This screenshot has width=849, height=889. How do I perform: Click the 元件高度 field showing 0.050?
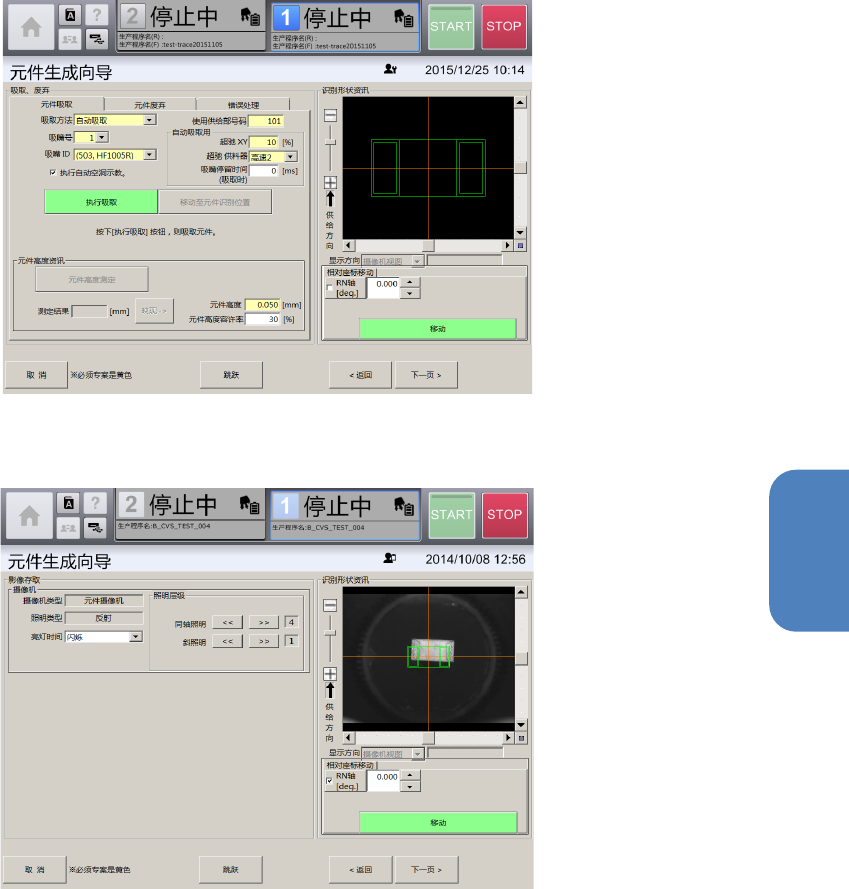[x=263, y=304]
